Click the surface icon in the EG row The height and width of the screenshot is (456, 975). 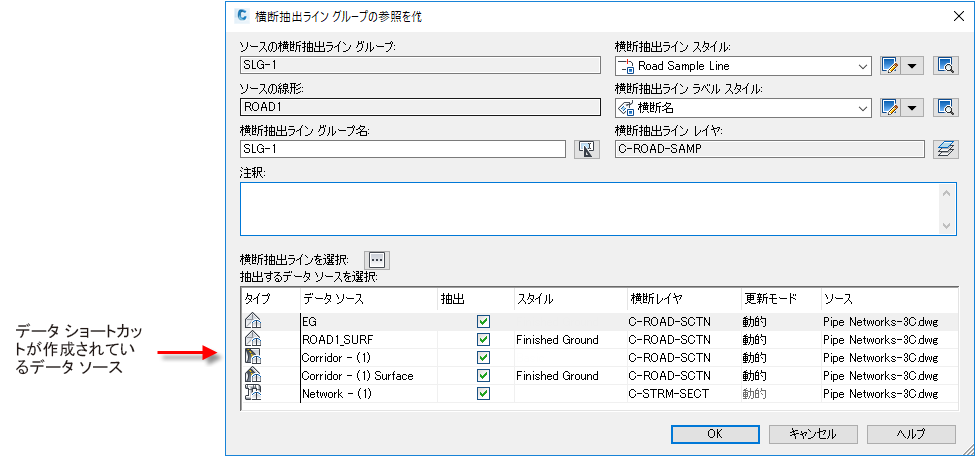(x=254, y=322)
